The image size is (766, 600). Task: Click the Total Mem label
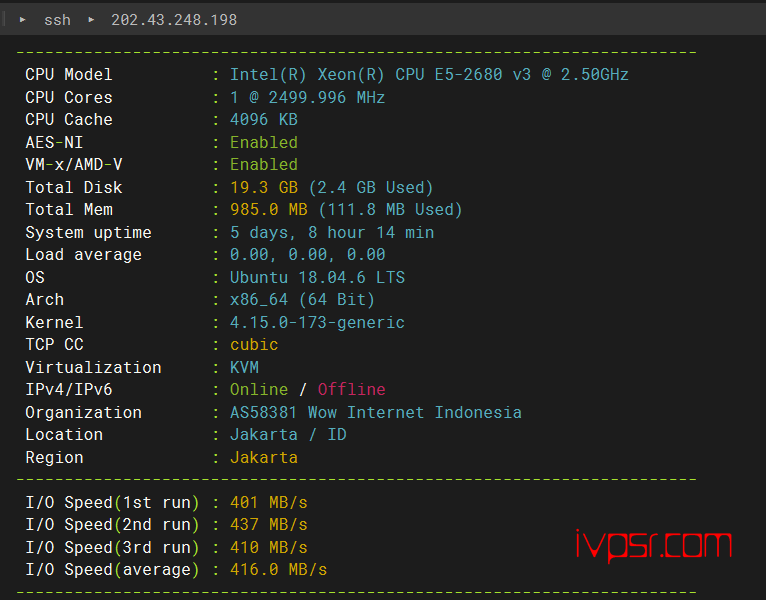coord(69,210)
